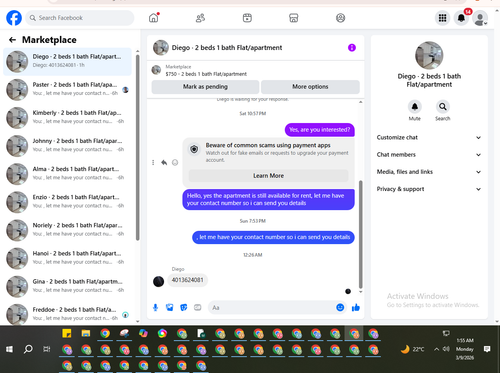Click the voice clip microphone icon
This screenshot has width=500, height=373.
[155, 307]
